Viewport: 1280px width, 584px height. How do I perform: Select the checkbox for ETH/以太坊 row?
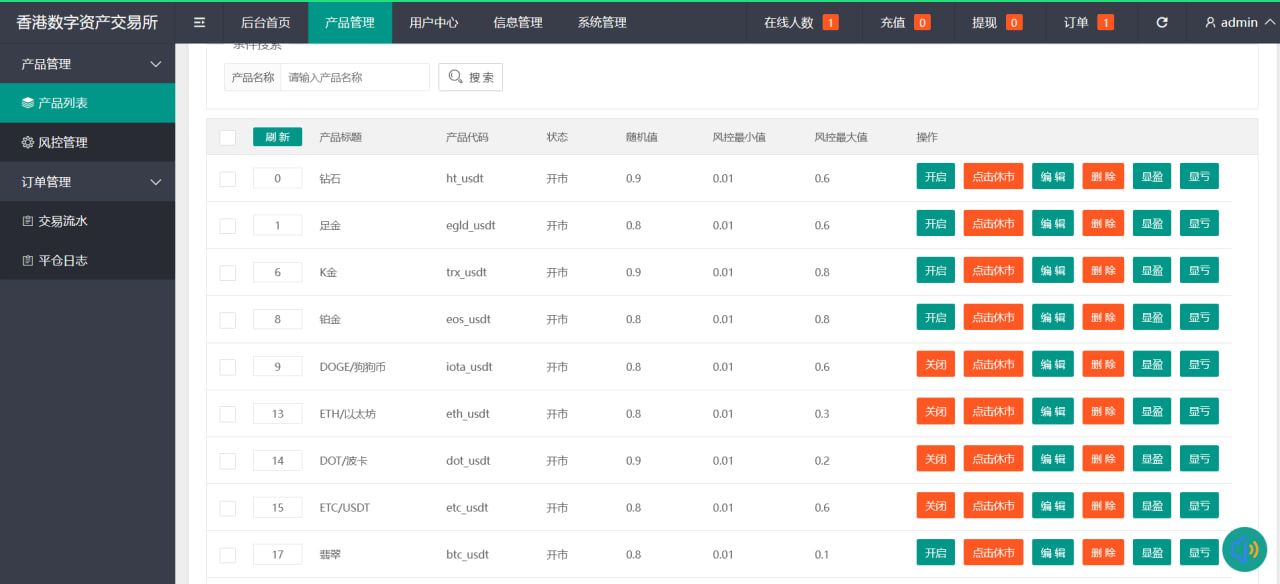(228, 414)
